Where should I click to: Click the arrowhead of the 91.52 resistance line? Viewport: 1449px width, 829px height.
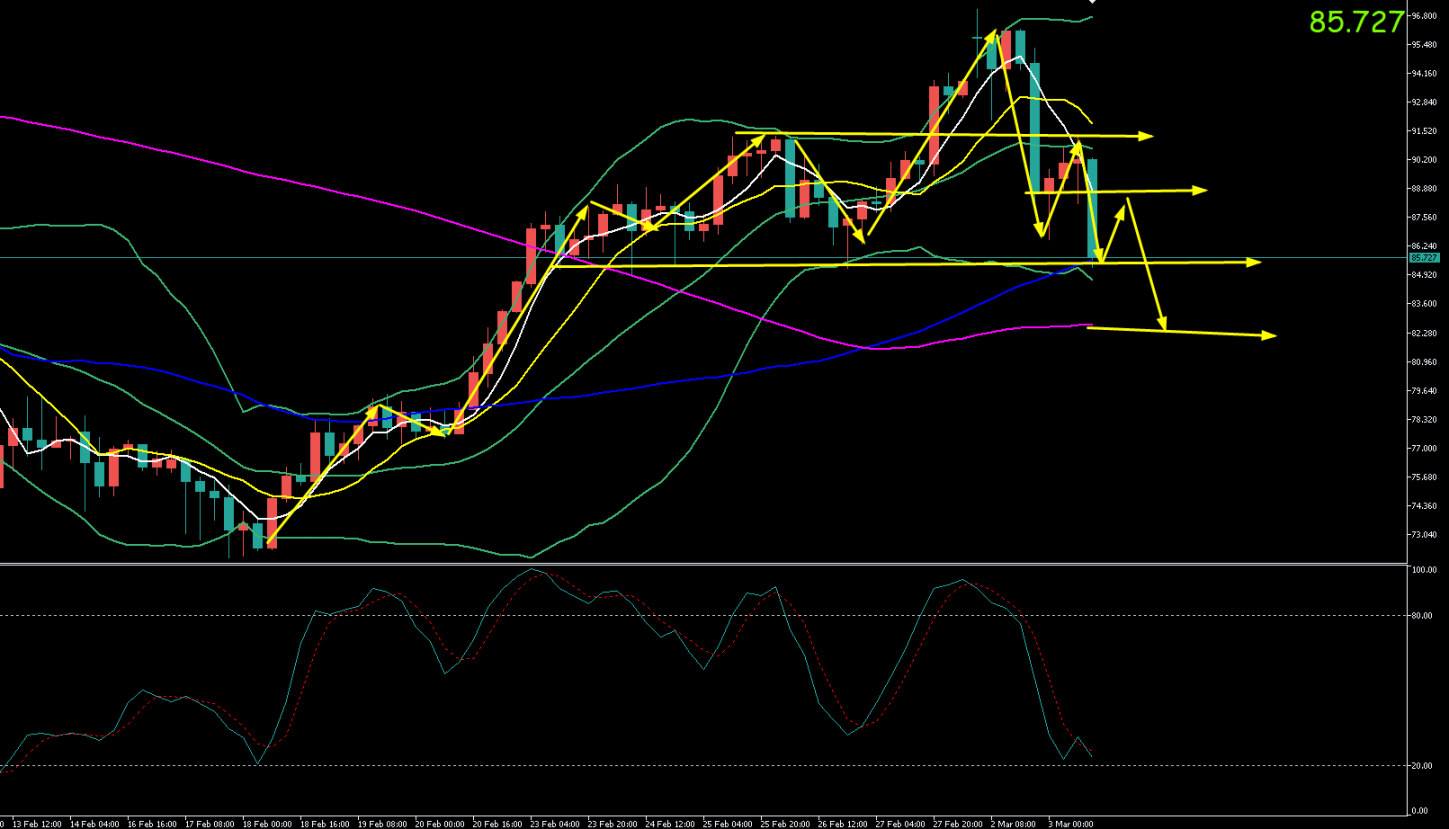[x=1147, y=136]
